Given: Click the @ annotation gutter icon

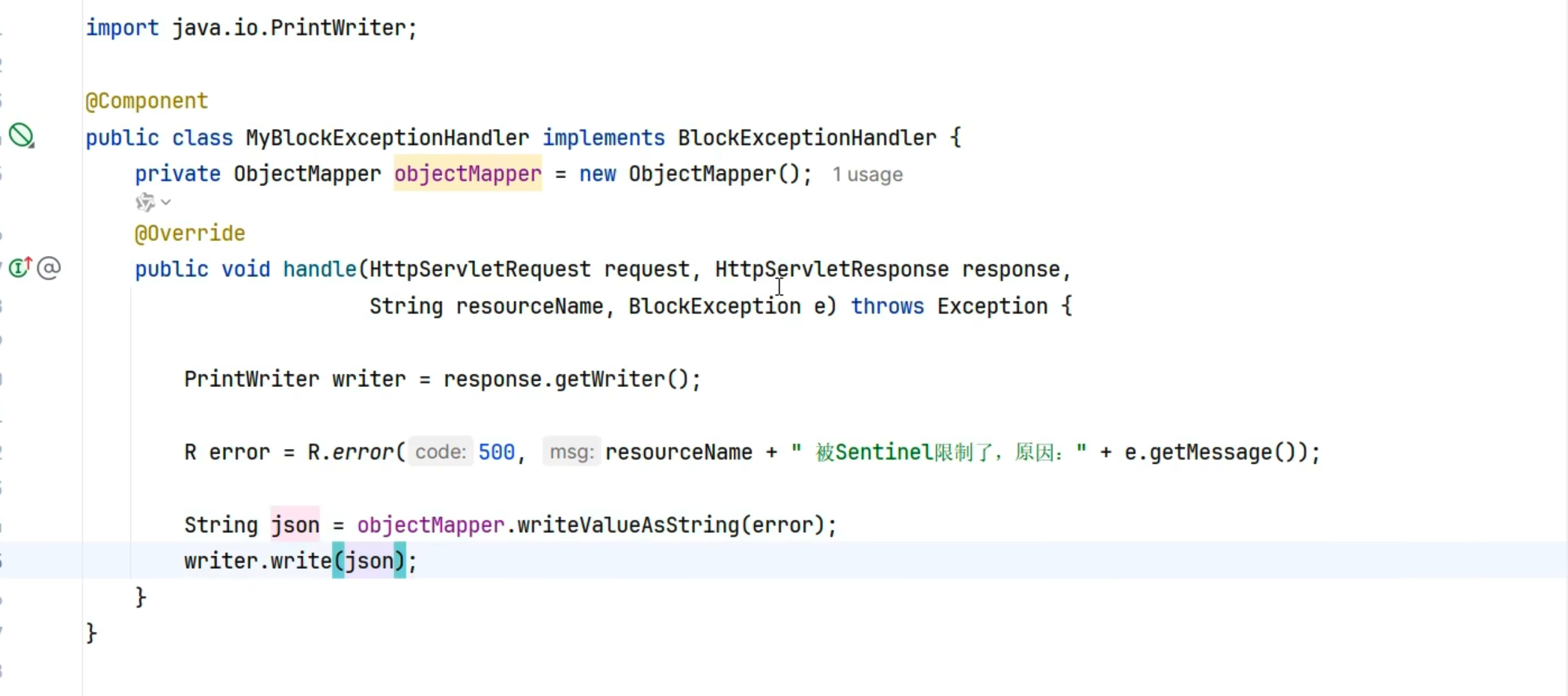Looking at the screenshot, I should pos(49,268).
